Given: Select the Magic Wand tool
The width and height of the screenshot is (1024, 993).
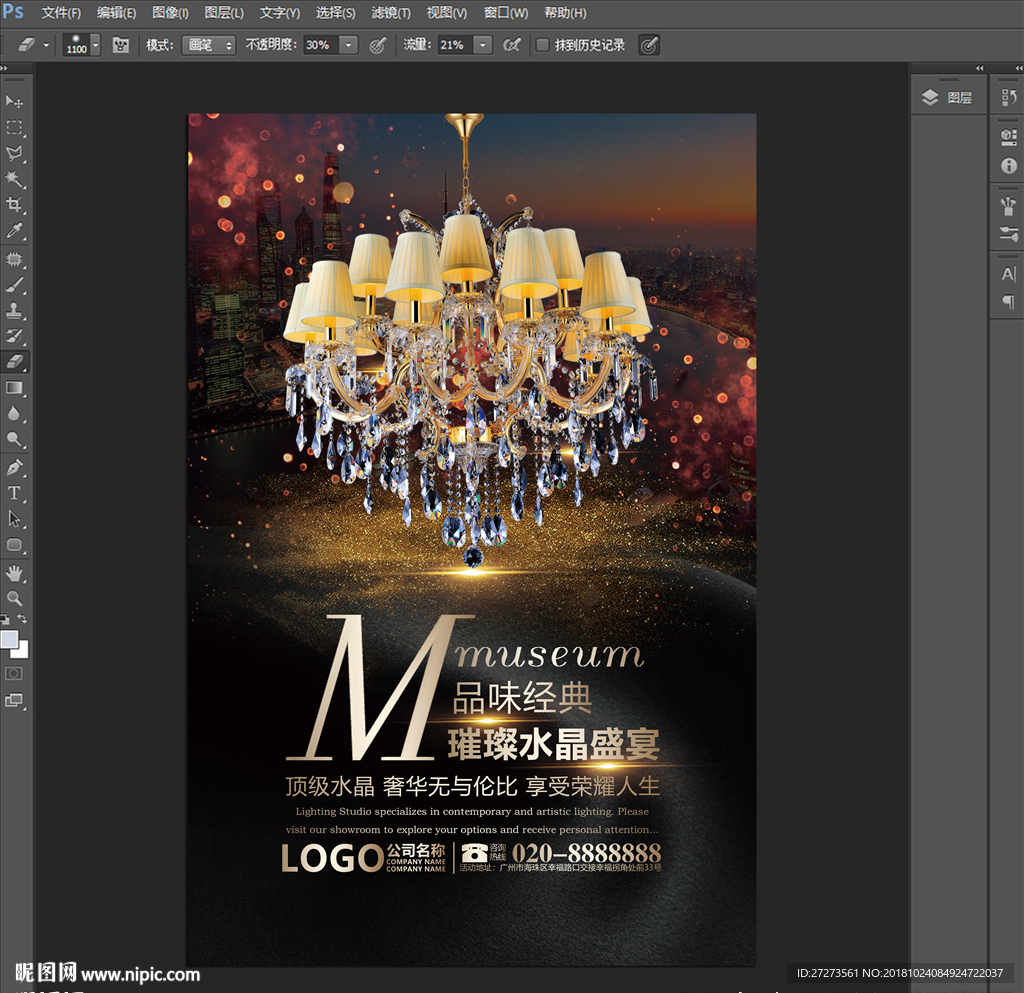Looking at the screenshot, I should (x=15, y=180).
